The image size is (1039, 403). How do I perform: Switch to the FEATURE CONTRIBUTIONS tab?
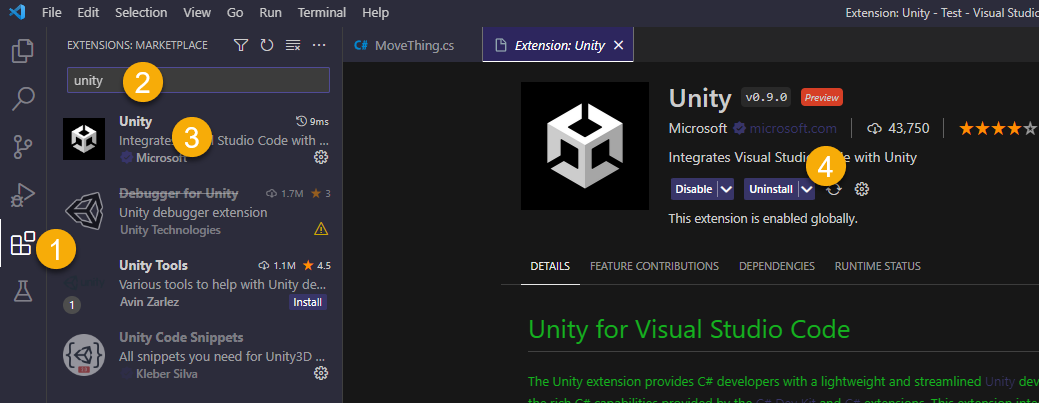pyautogui.click(x=654, y=266)
